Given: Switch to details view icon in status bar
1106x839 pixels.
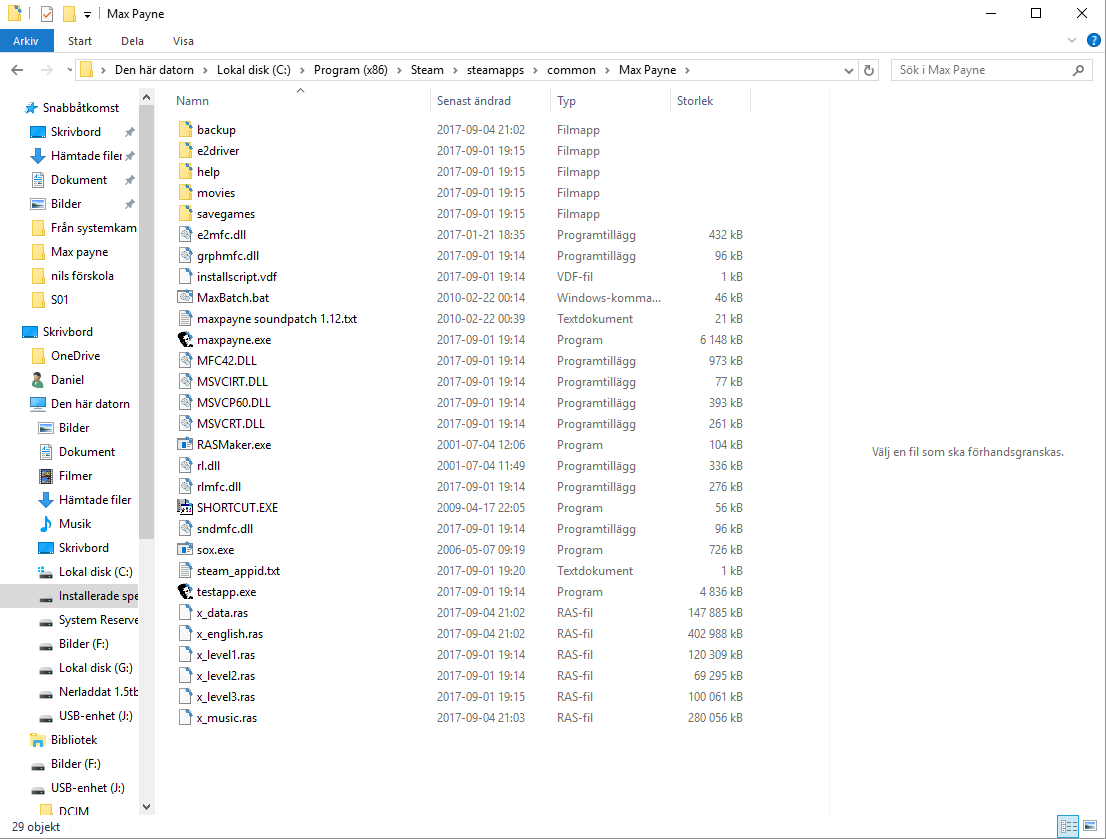Looking at the screenshot, I should 1069,826.
